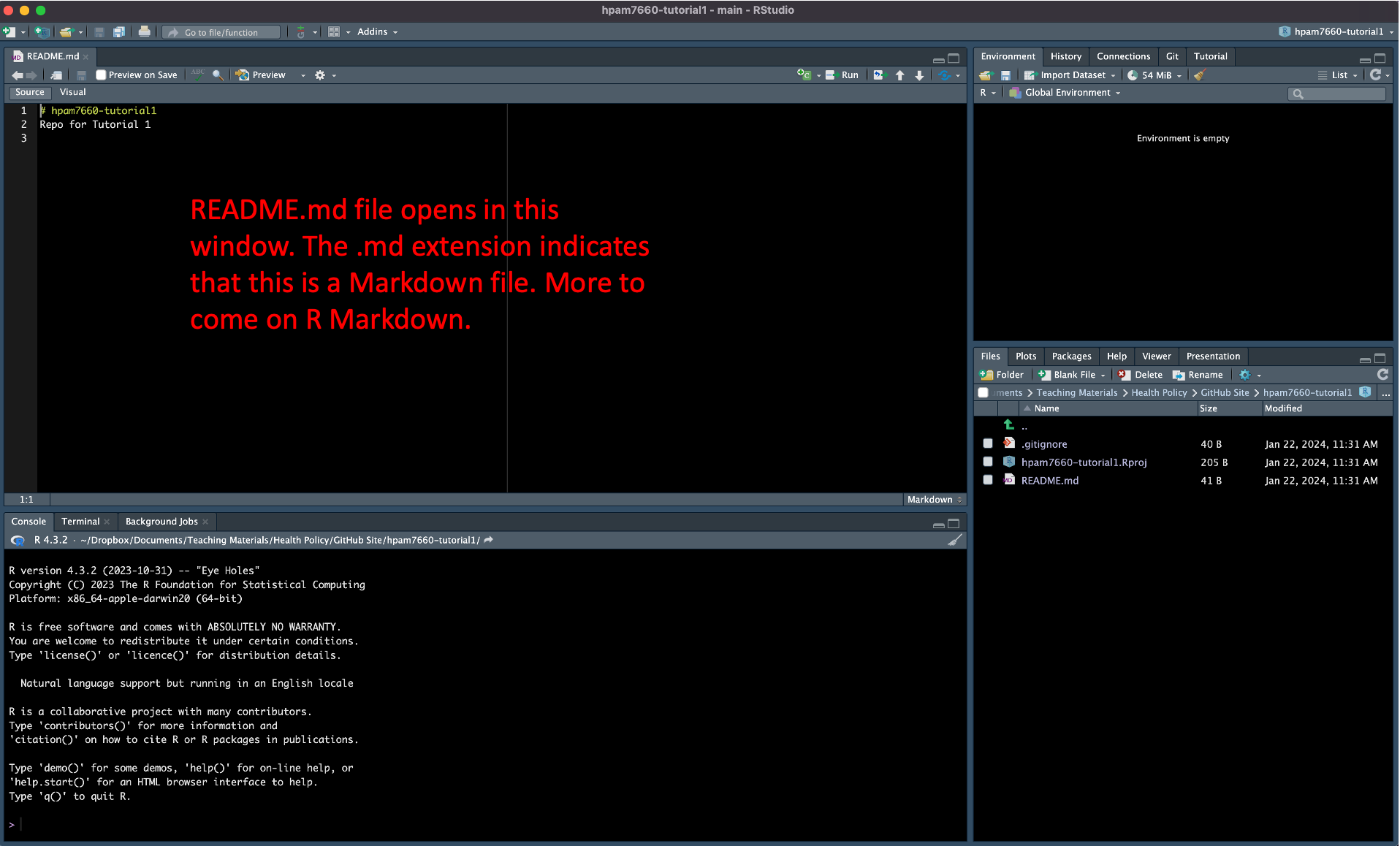Open the Global Environment dropdown
Viewport: 1400px width, 846px height.
pos(1065,93)
